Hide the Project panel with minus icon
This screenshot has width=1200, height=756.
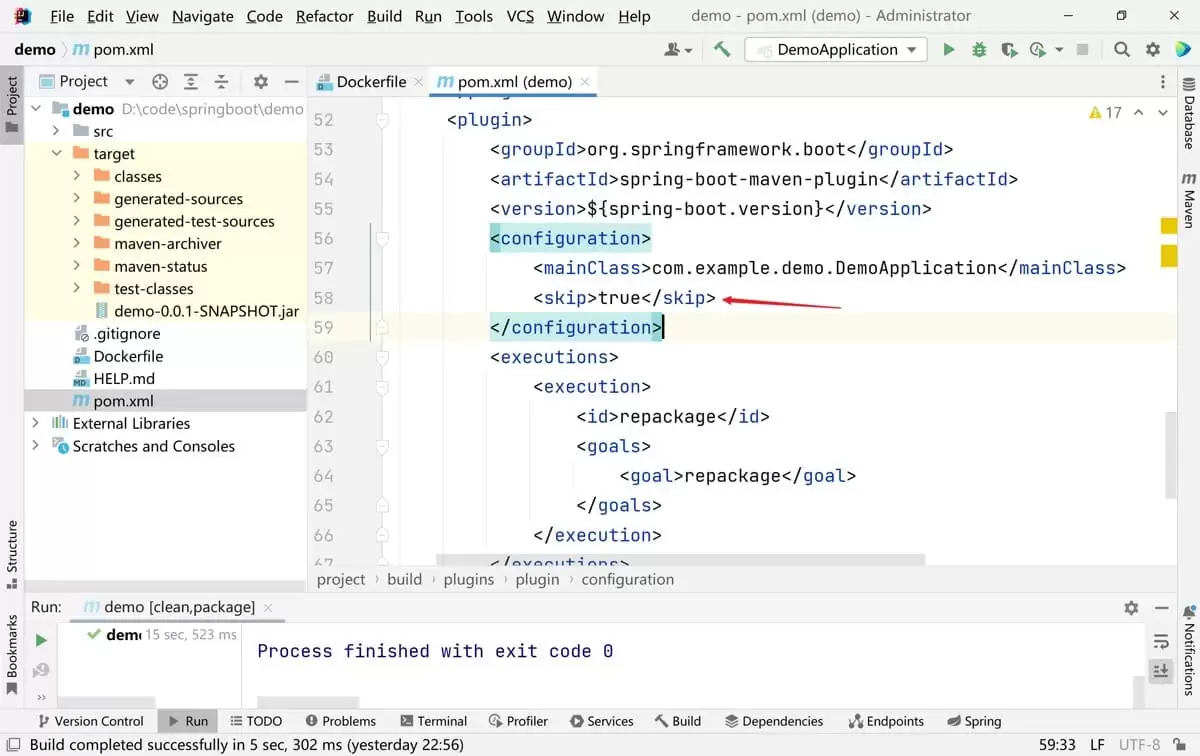[292, 82]
